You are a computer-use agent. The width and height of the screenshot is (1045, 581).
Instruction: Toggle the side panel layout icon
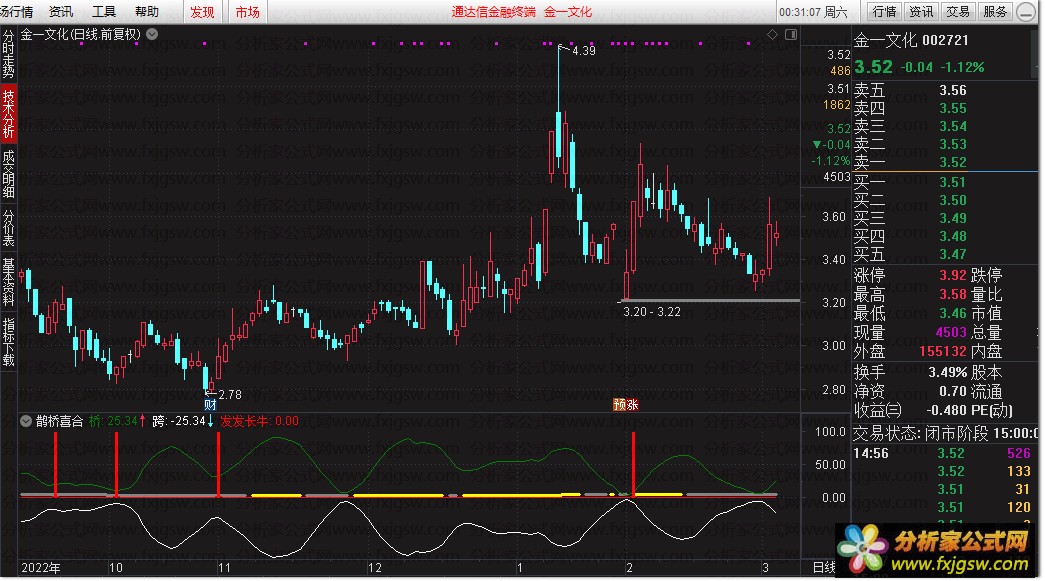791,35
